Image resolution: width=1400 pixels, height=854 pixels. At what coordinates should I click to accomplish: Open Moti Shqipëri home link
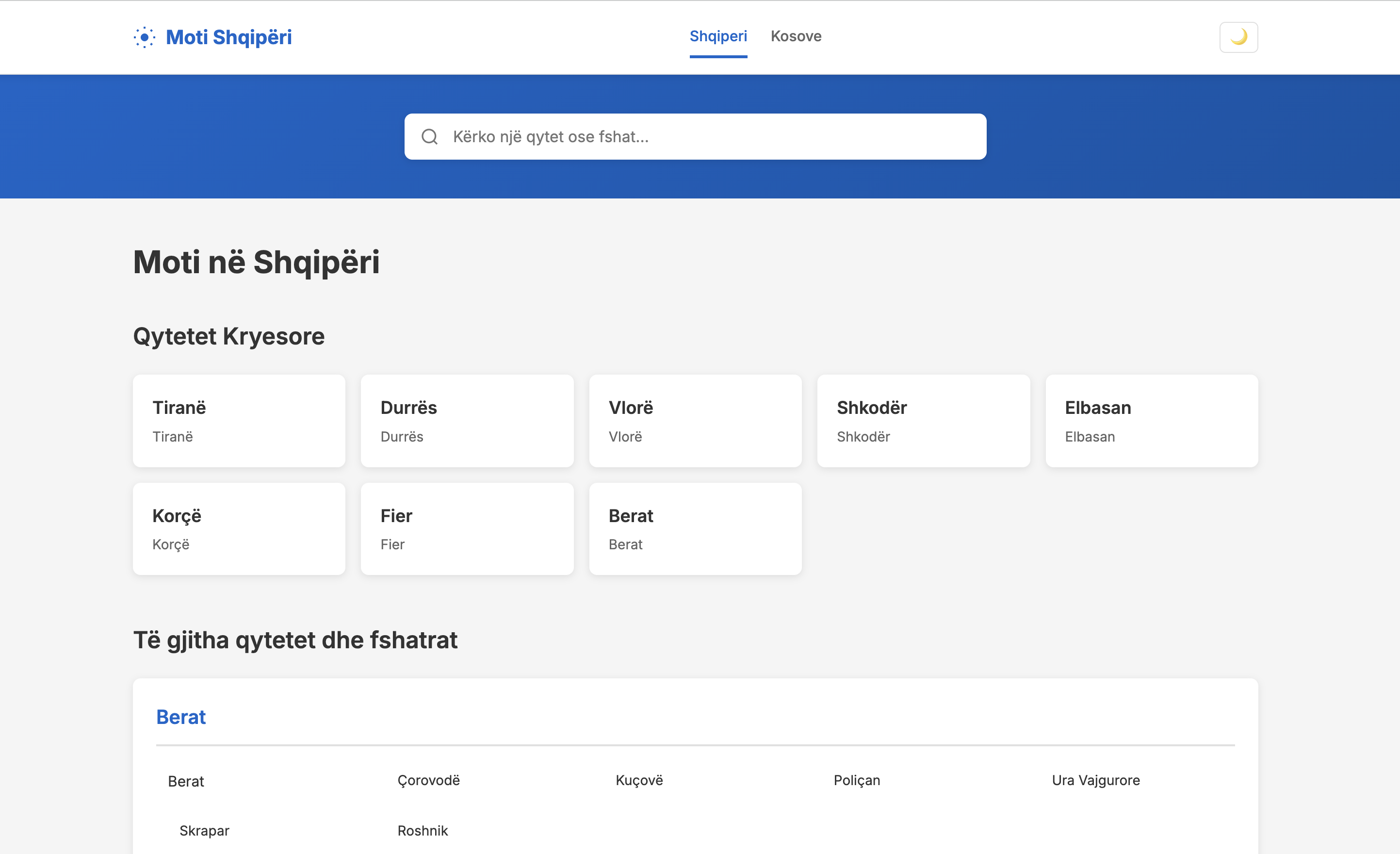tap(228, 37)
